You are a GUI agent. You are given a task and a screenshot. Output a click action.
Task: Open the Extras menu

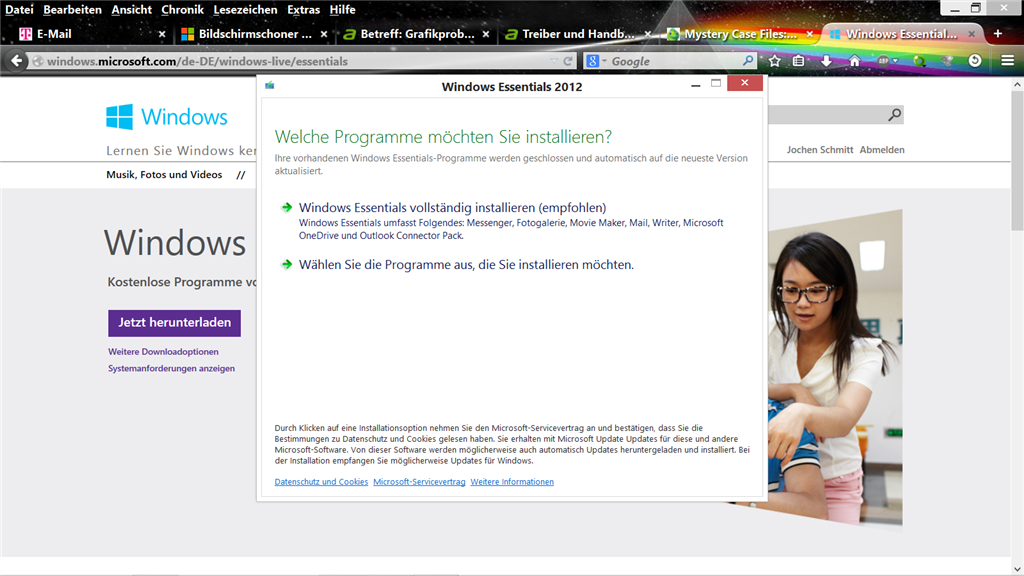tap(304, 10)
